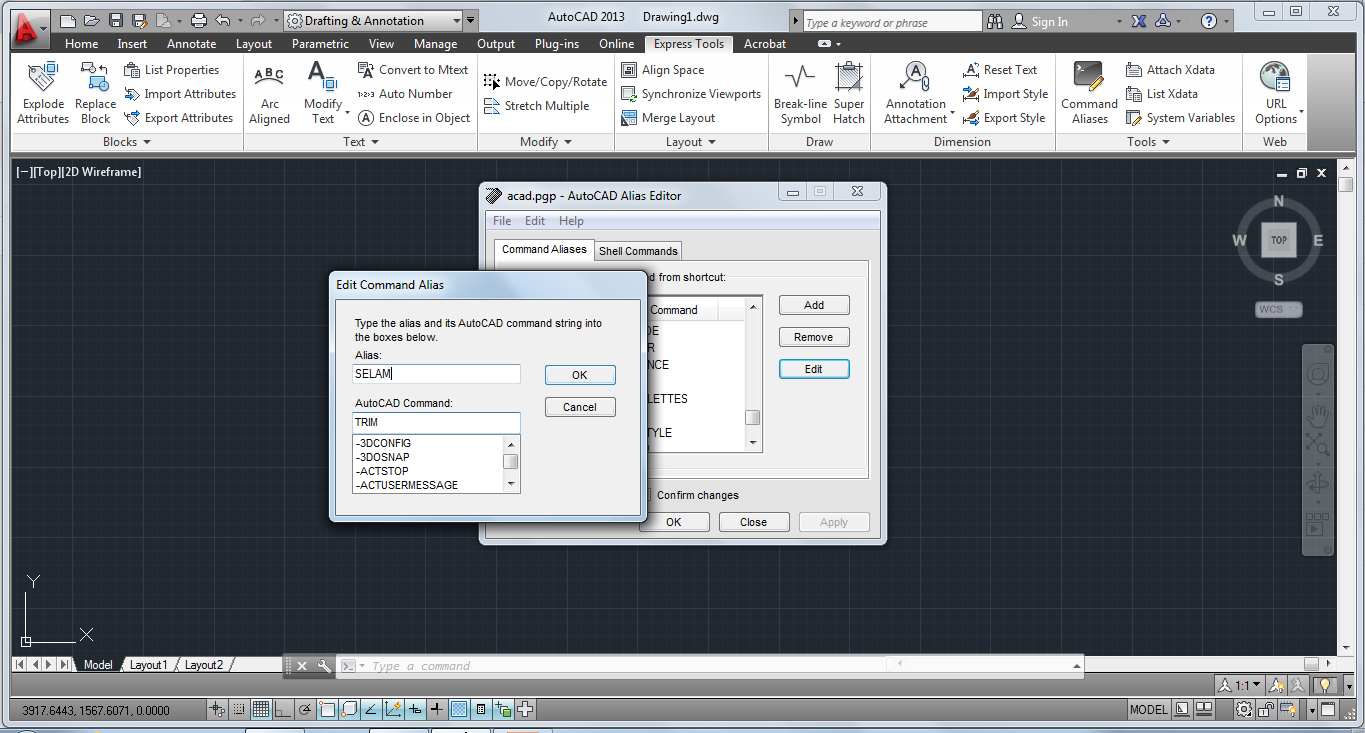
Task: Select -3DOSNAP in the command list
Action: [x=428, y=457]
